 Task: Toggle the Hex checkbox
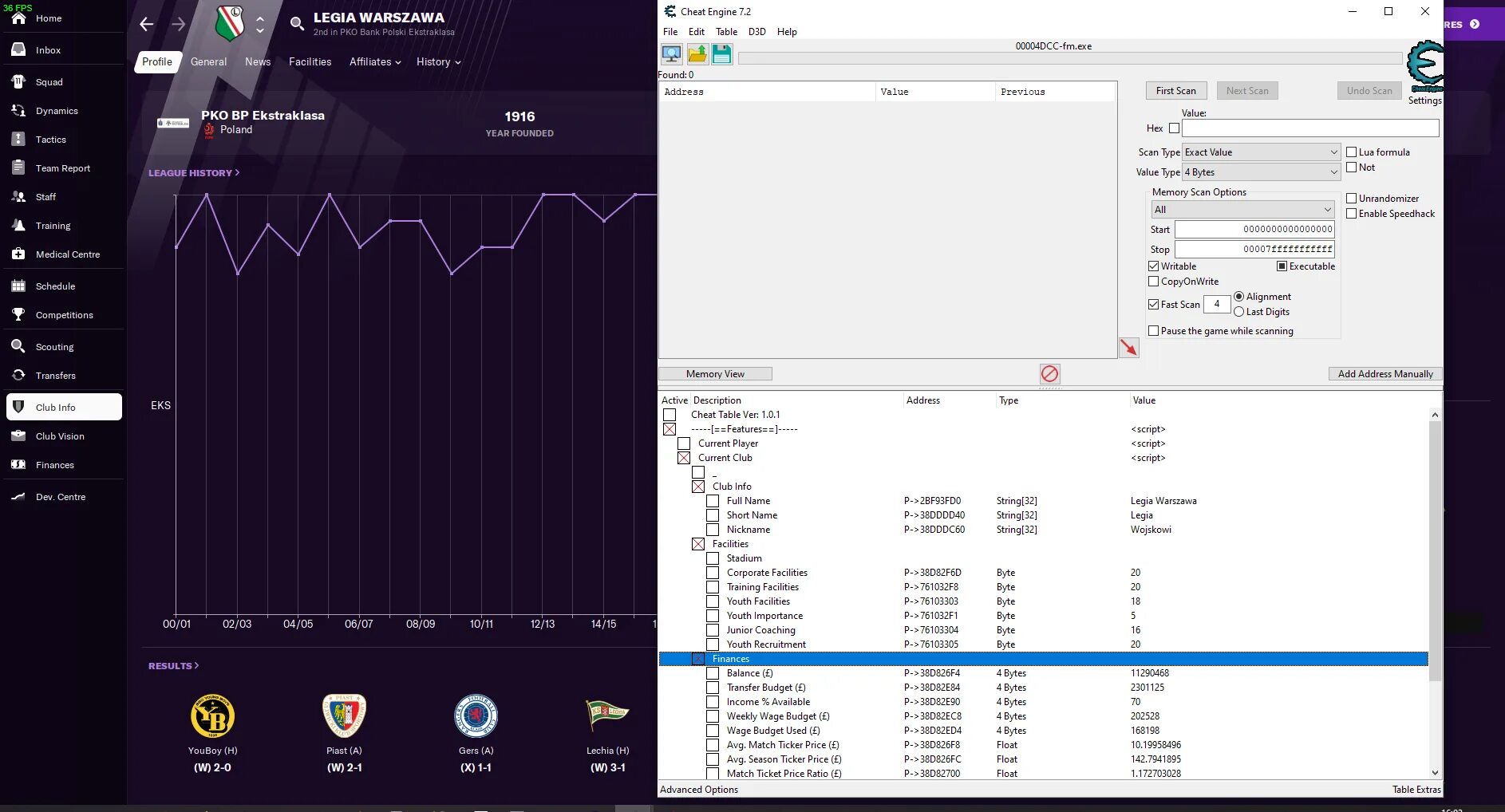coord(1174,128)
